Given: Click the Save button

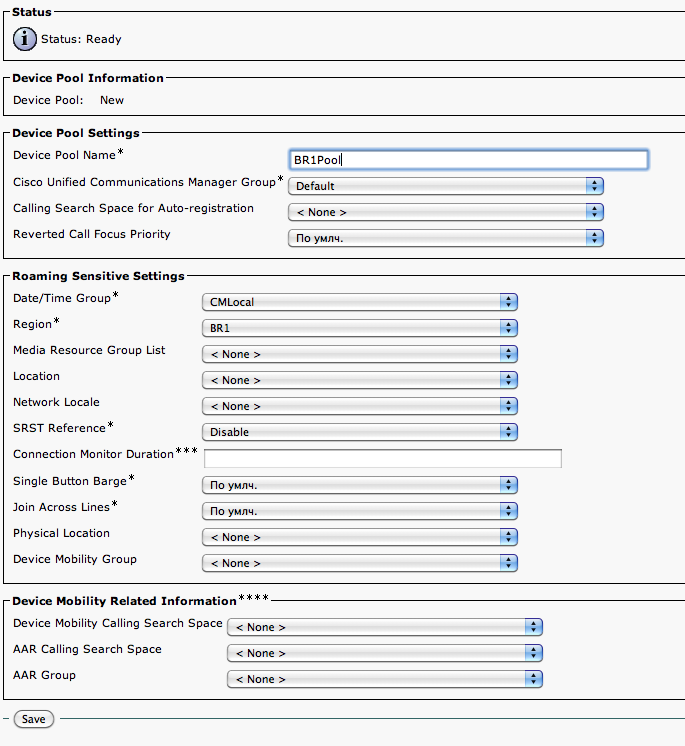Looking at the screenshot, I should 33,719.
